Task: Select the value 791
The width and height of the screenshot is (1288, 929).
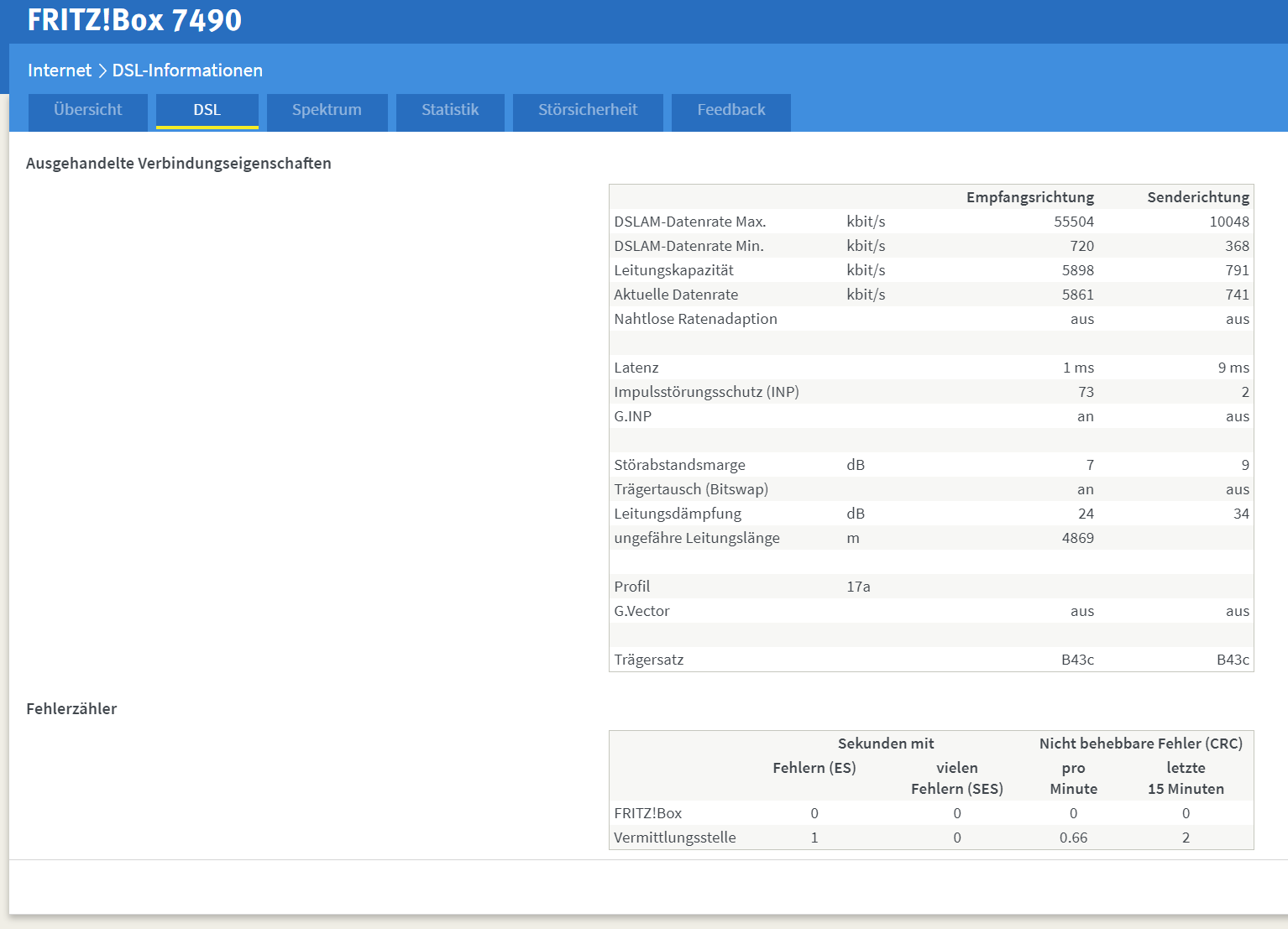Action: (x=1237, y=270)
